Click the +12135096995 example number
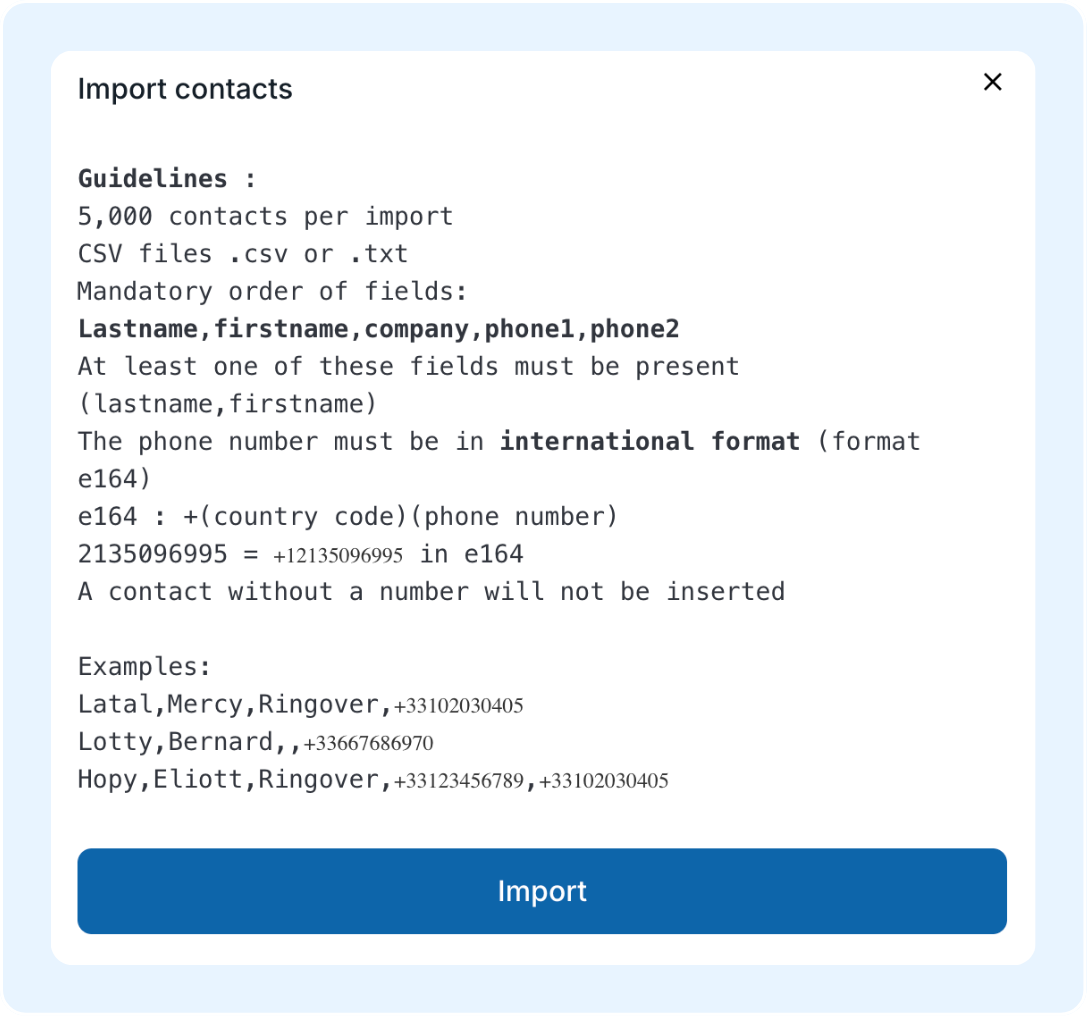The height and width of the screenshot is (1016, 1087). click(338, 556)
